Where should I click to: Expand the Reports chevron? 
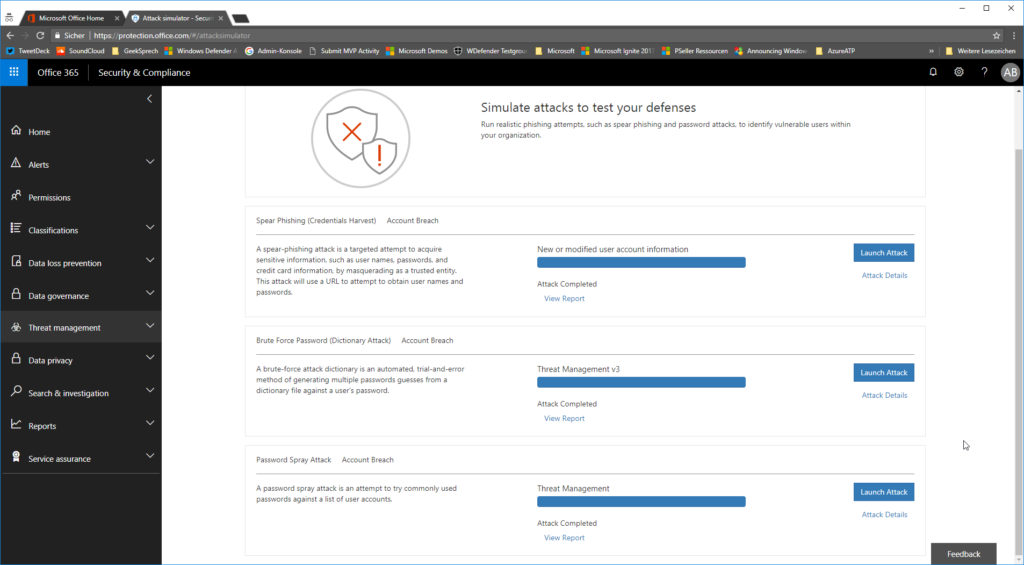[150, 423]
